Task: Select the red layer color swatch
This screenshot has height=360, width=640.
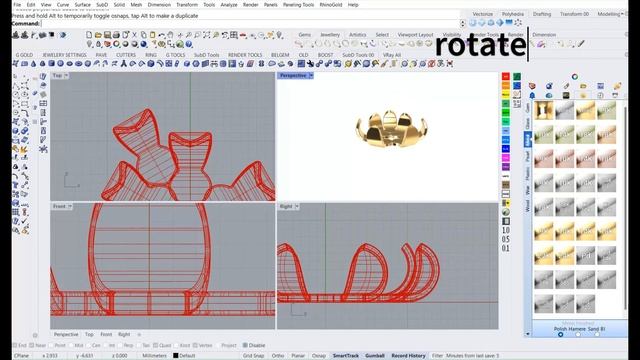Action: pyautogui.click(x=506, y=76)
